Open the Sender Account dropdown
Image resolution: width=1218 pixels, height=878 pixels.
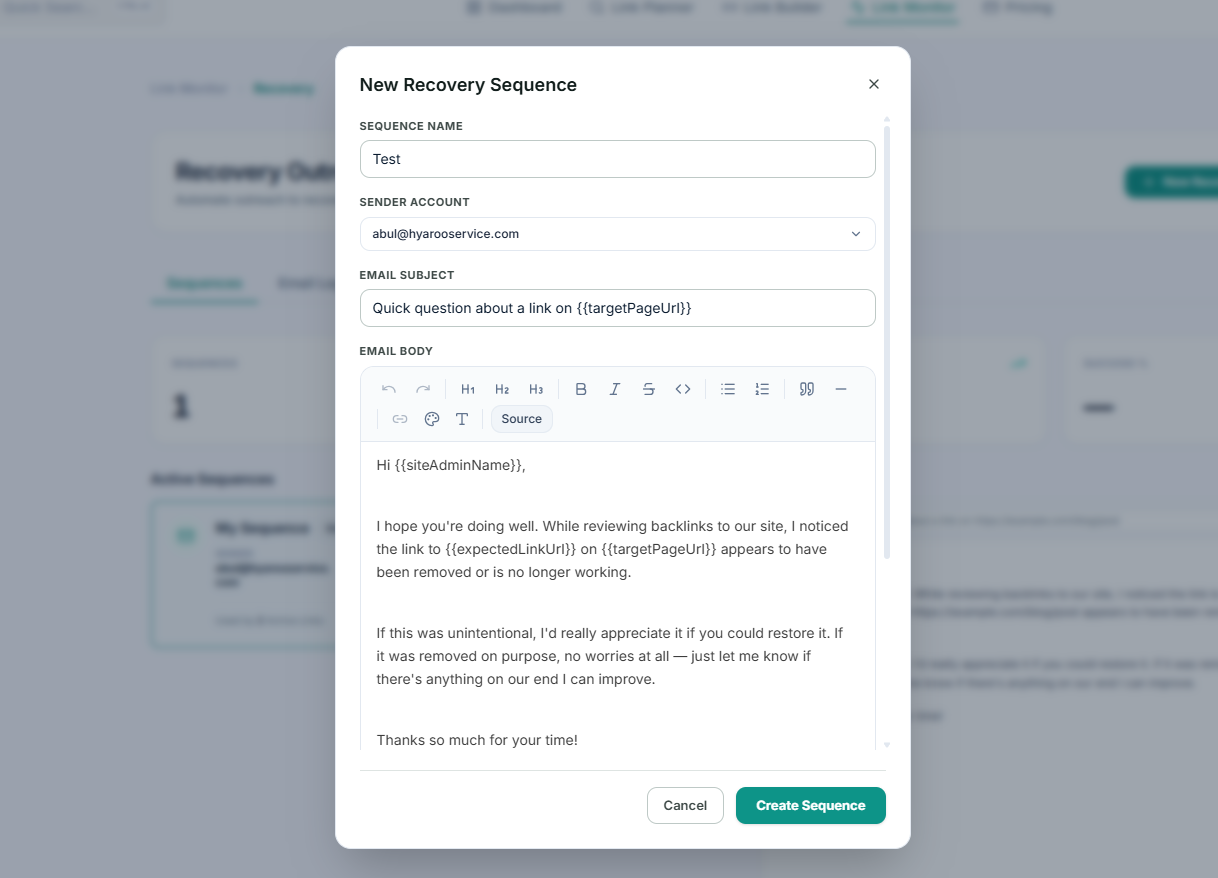617,234
